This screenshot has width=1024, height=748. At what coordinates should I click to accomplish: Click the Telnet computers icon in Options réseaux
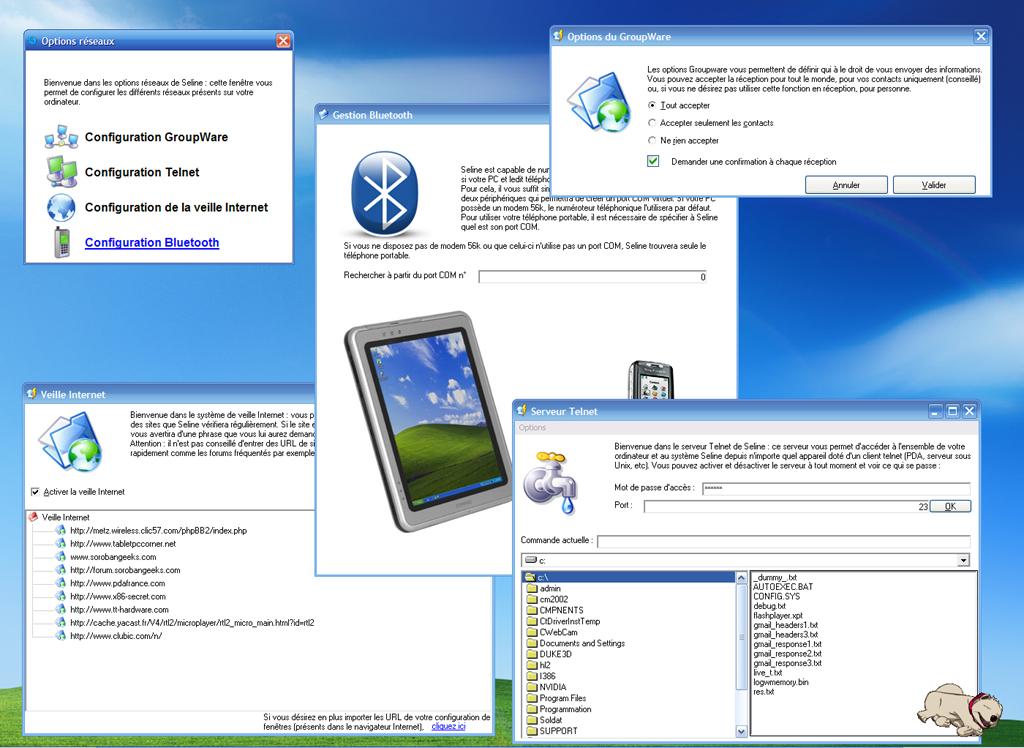(x=61, y=172)
